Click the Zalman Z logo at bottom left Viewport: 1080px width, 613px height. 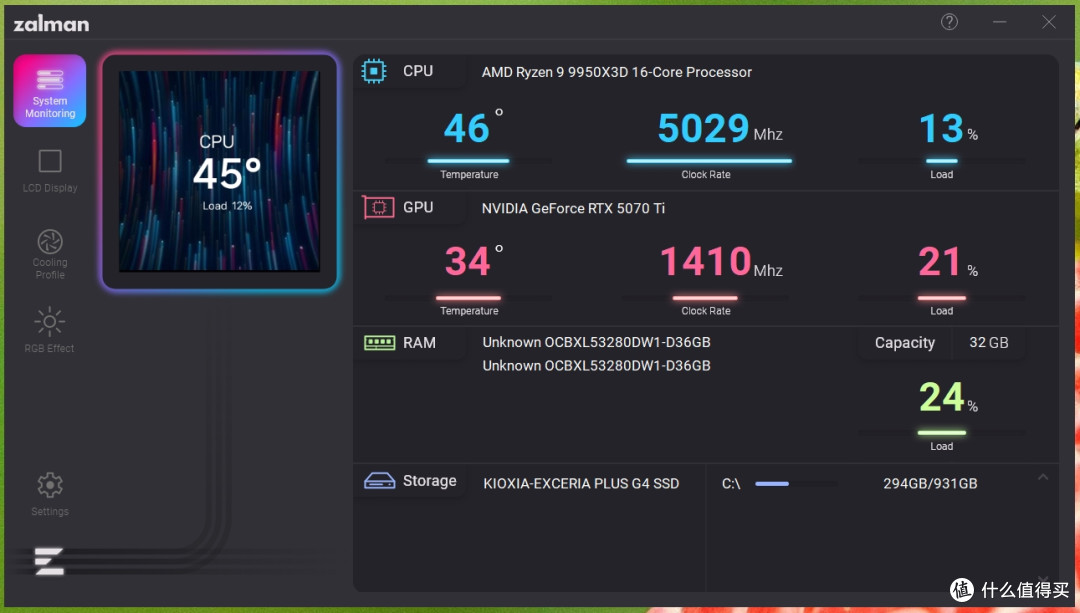(50, 561)
